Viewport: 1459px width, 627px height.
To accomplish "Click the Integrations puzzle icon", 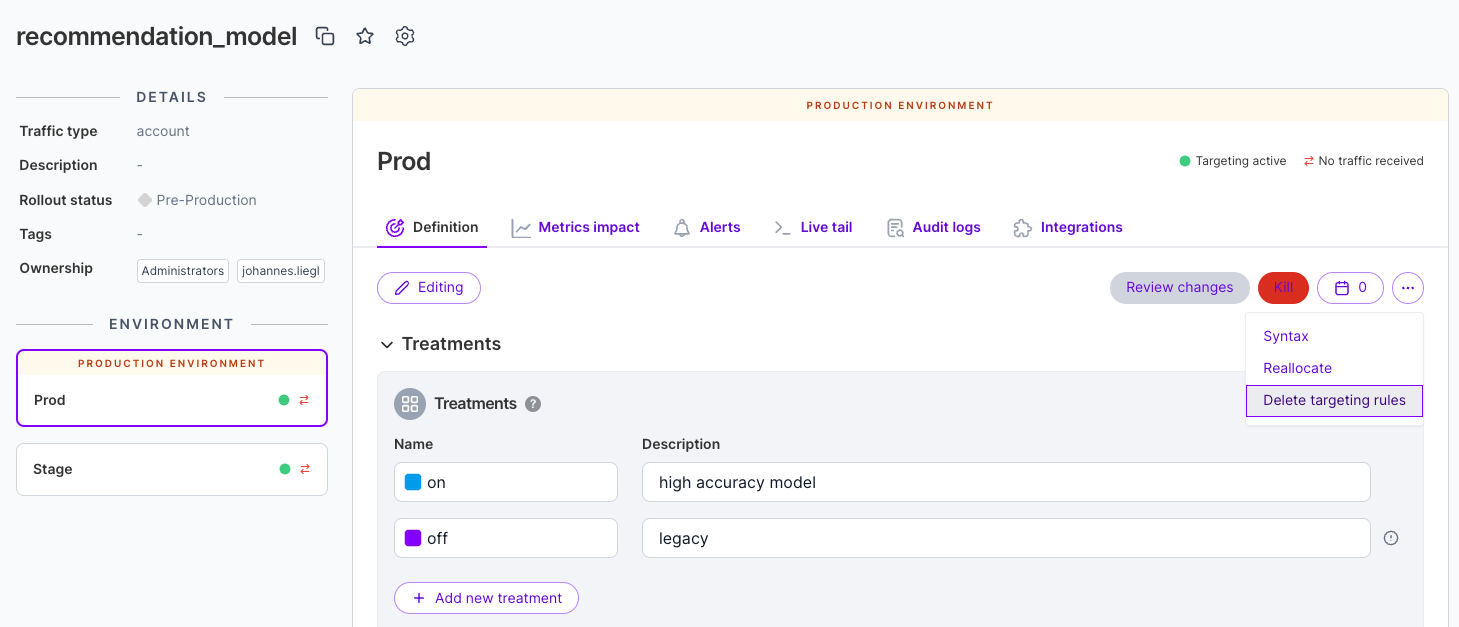I will [1022, 228].
